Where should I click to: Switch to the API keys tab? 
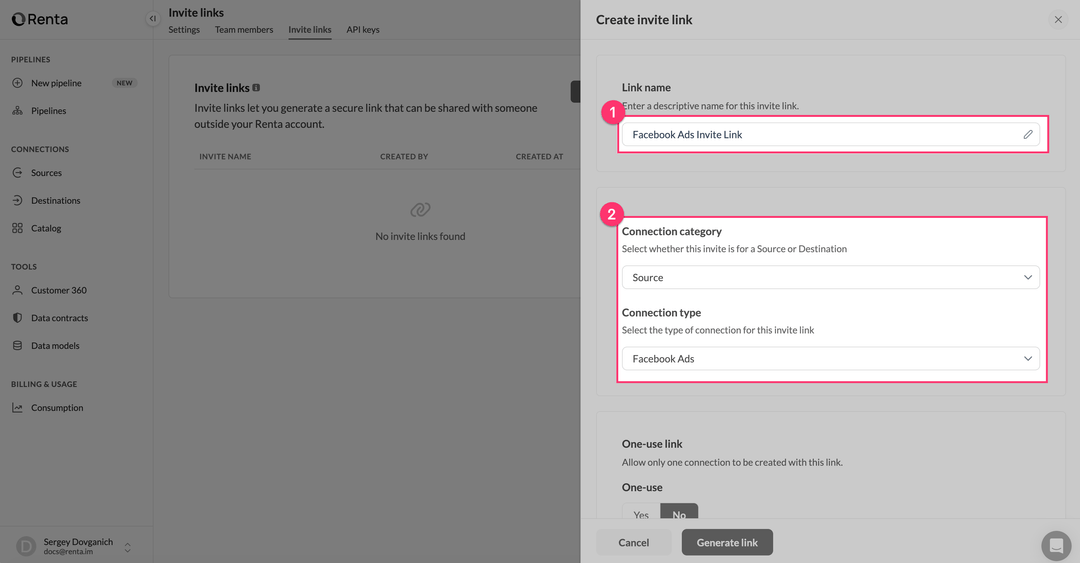(363, 30)
